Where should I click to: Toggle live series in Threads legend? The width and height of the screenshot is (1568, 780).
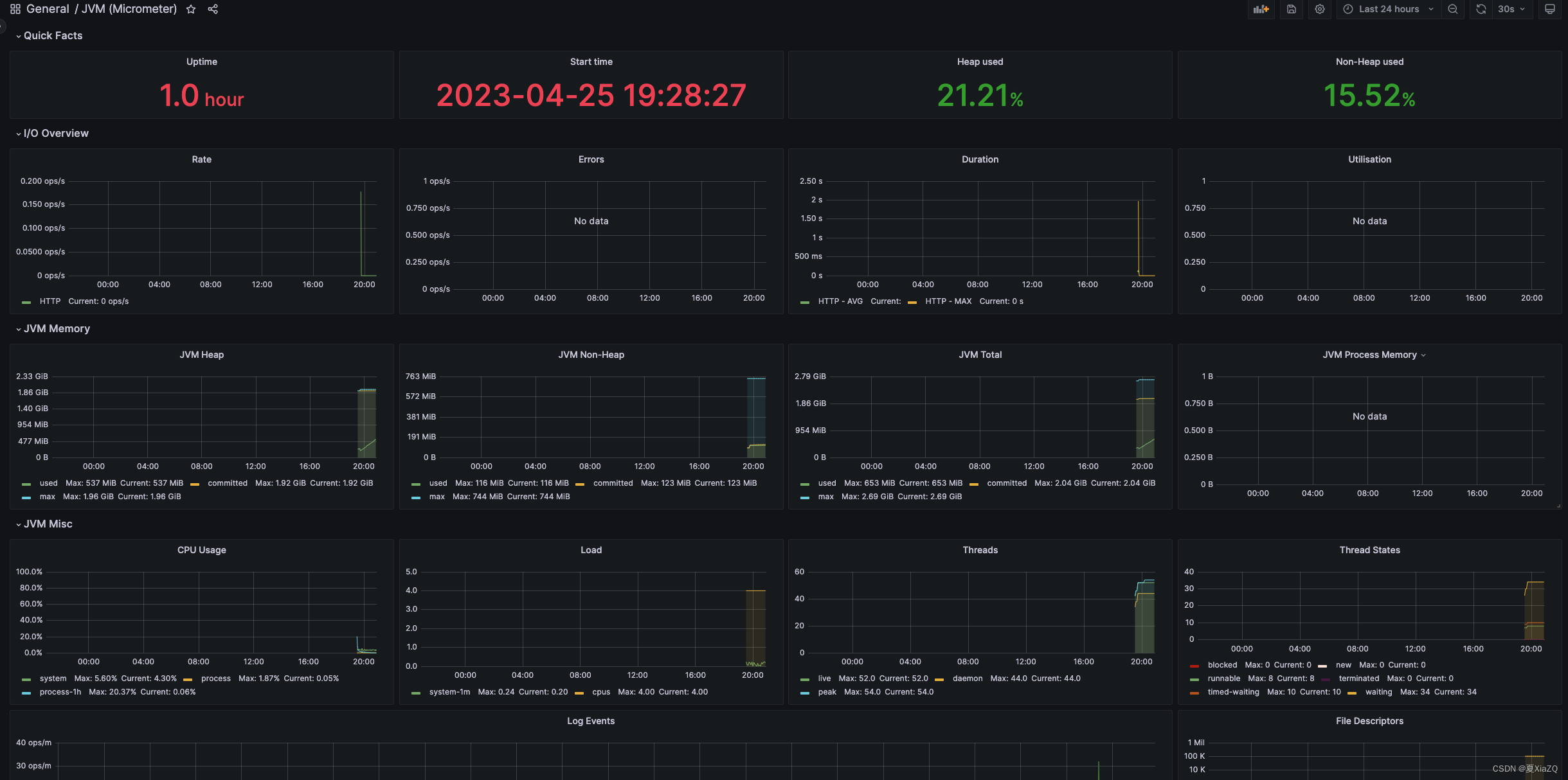(x=825, y=678)
